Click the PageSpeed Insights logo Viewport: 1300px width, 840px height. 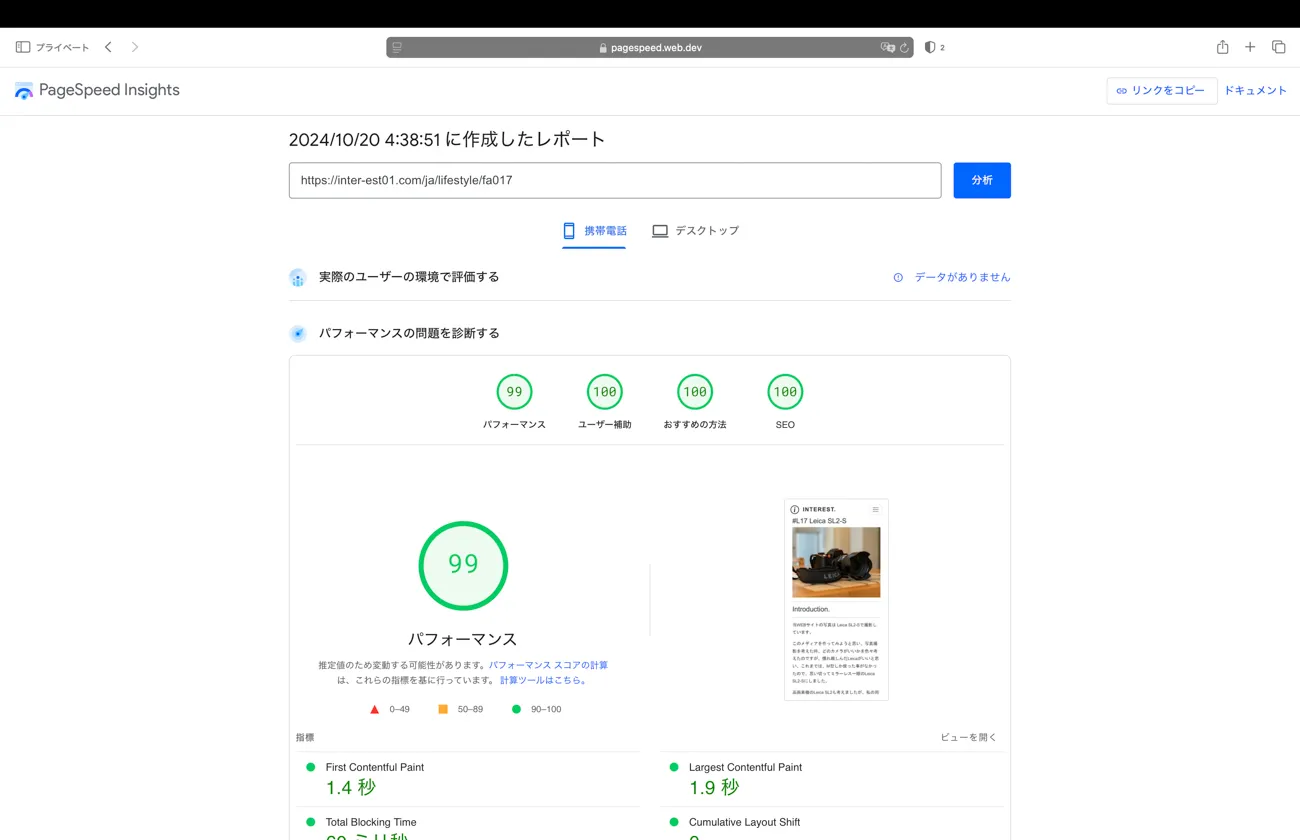97,90
